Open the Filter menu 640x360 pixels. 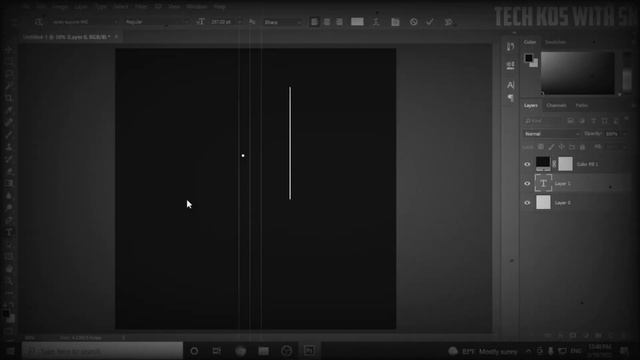point(141,7)
